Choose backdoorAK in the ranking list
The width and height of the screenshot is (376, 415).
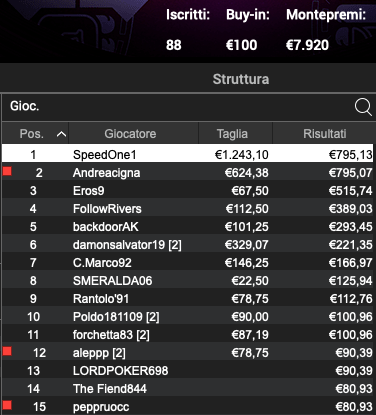coord(188,227)
